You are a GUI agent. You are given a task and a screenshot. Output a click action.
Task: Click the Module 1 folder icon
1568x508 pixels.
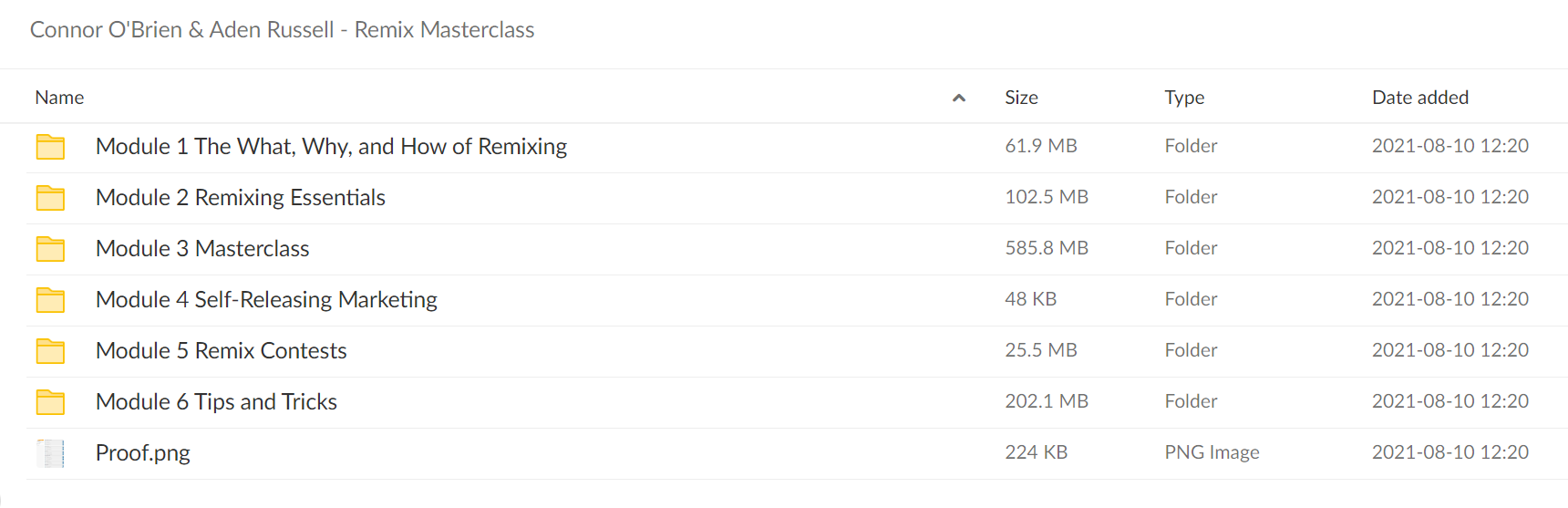point(50,147)
